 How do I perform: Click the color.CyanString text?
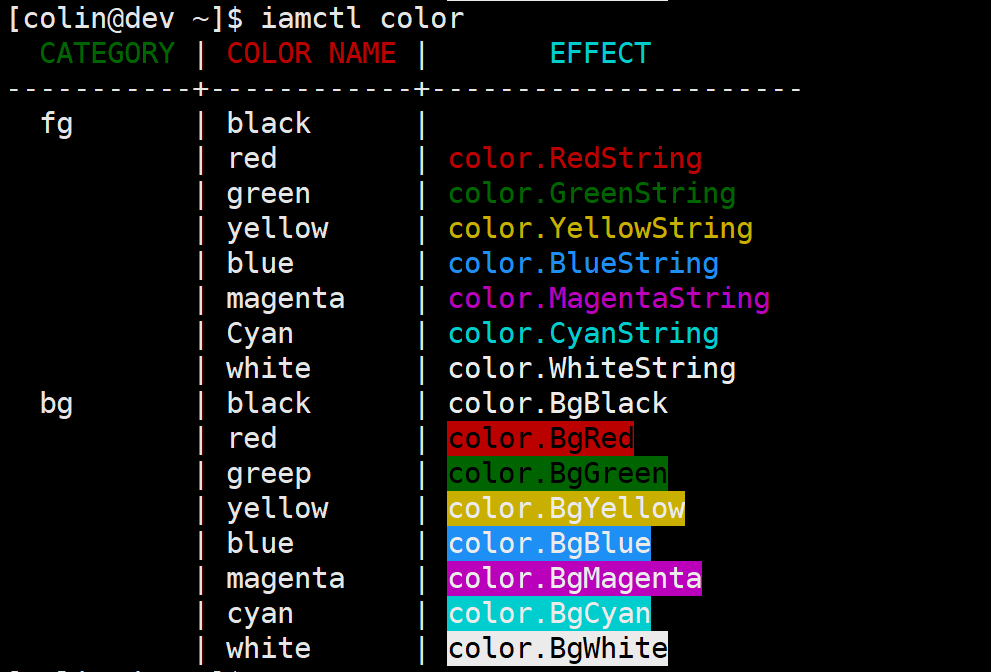583,334
